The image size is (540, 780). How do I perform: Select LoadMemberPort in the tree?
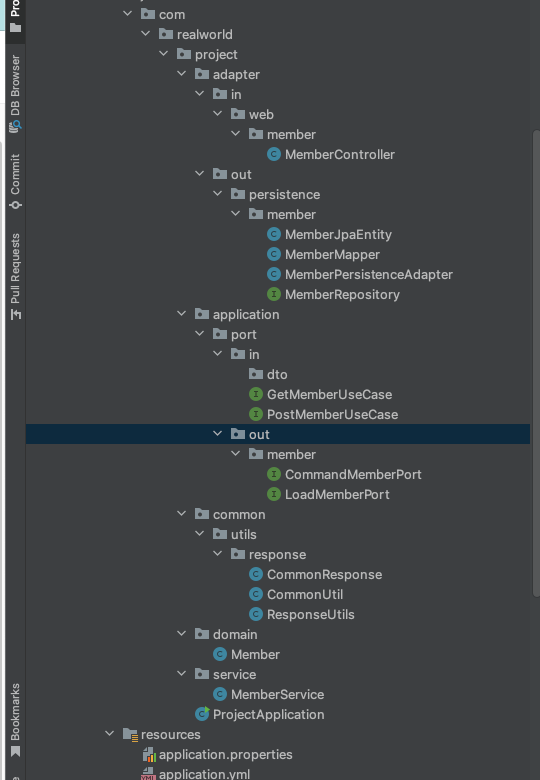click(337, 494)
